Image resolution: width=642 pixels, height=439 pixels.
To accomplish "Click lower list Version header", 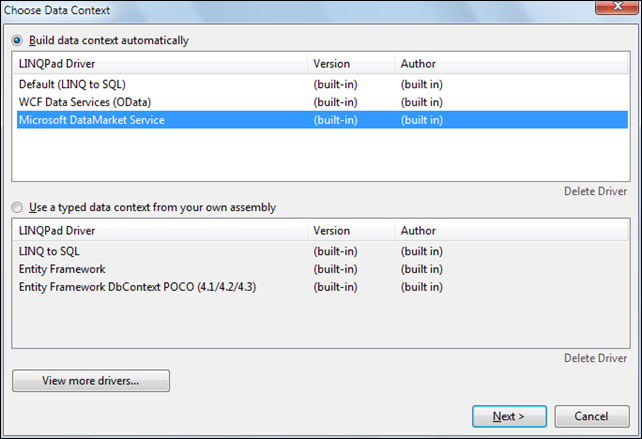I will (x=351, y=231).
